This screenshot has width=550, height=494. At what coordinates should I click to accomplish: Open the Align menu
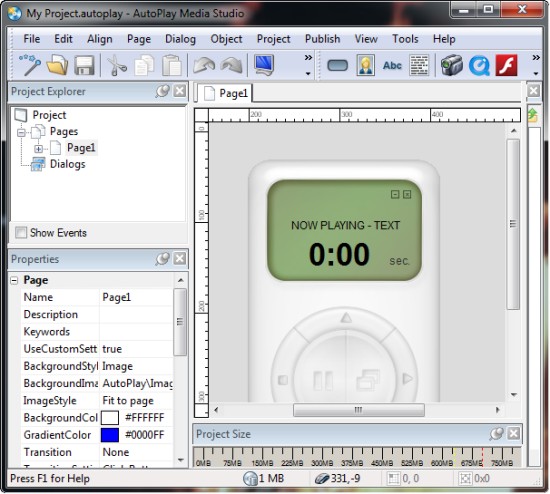(x=100, y=39)
